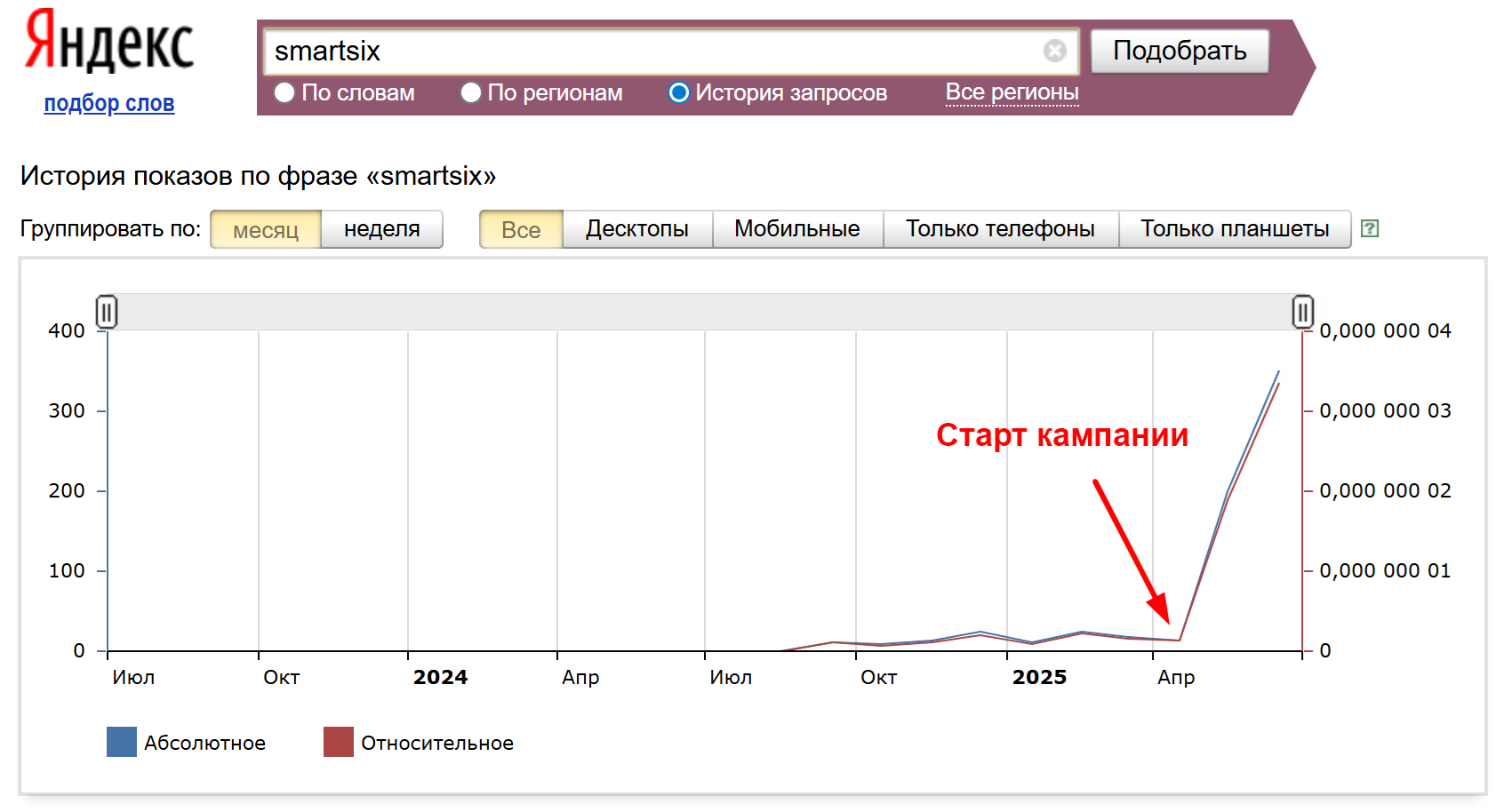Viewport: 1504px width, 812px height.
Task: Group the chart by месяц
Action: click(266, 229)
